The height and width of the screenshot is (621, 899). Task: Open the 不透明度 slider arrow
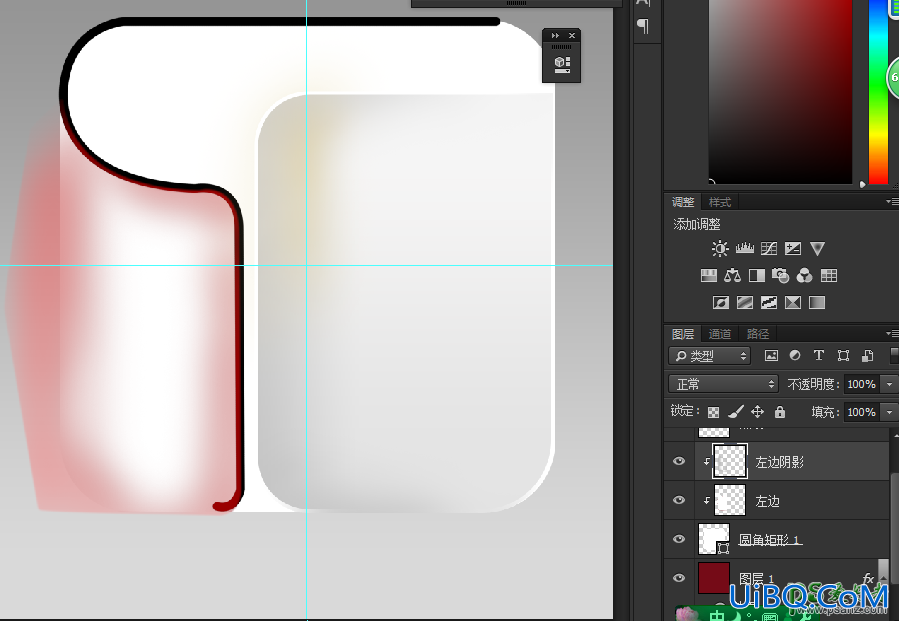point(890,384)
